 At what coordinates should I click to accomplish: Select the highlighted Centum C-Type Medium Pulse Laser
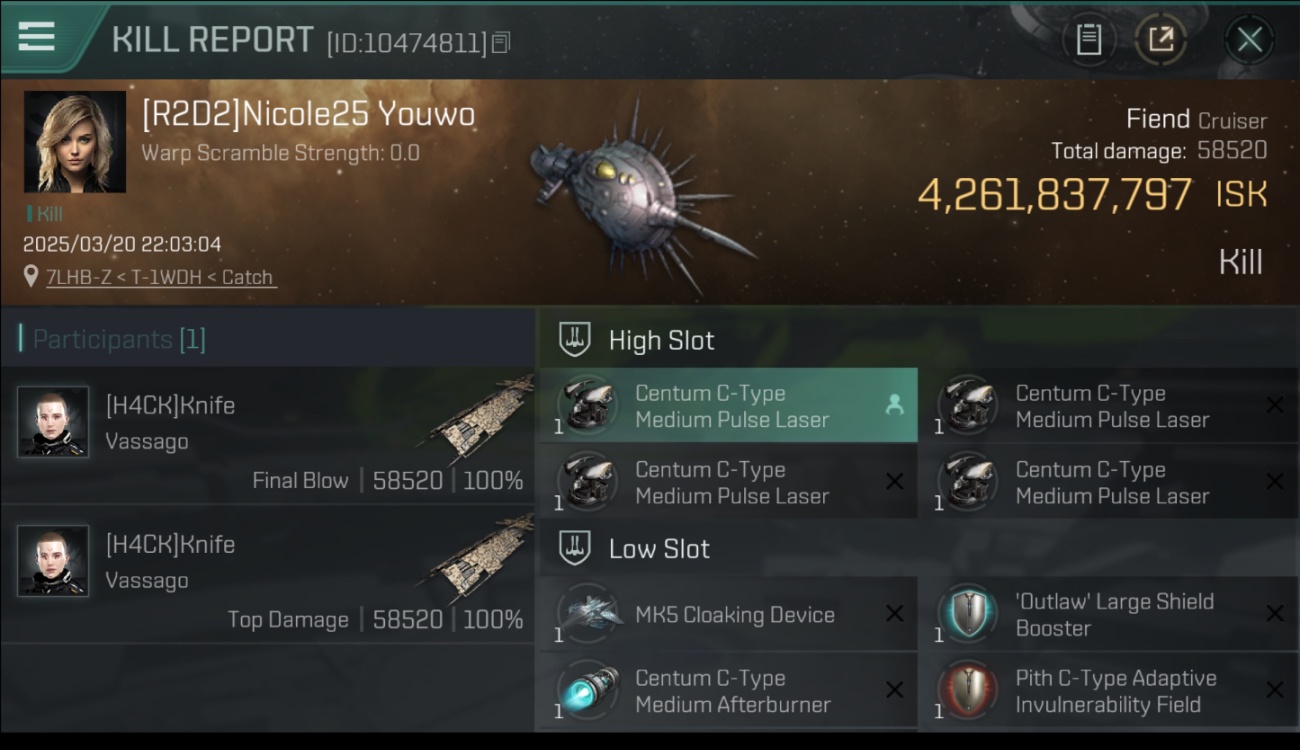click(x=728, y=405)
